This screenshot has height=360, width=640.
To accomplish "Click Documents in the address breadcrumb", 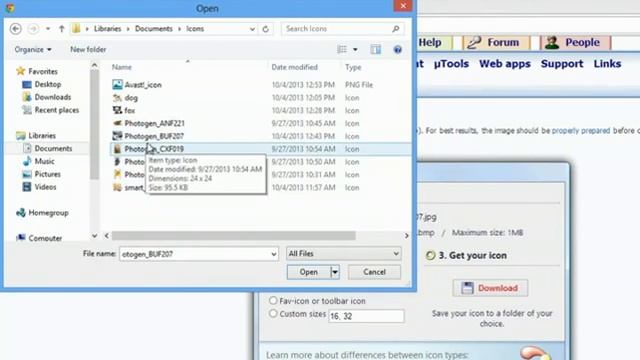I will pos(153,29).
